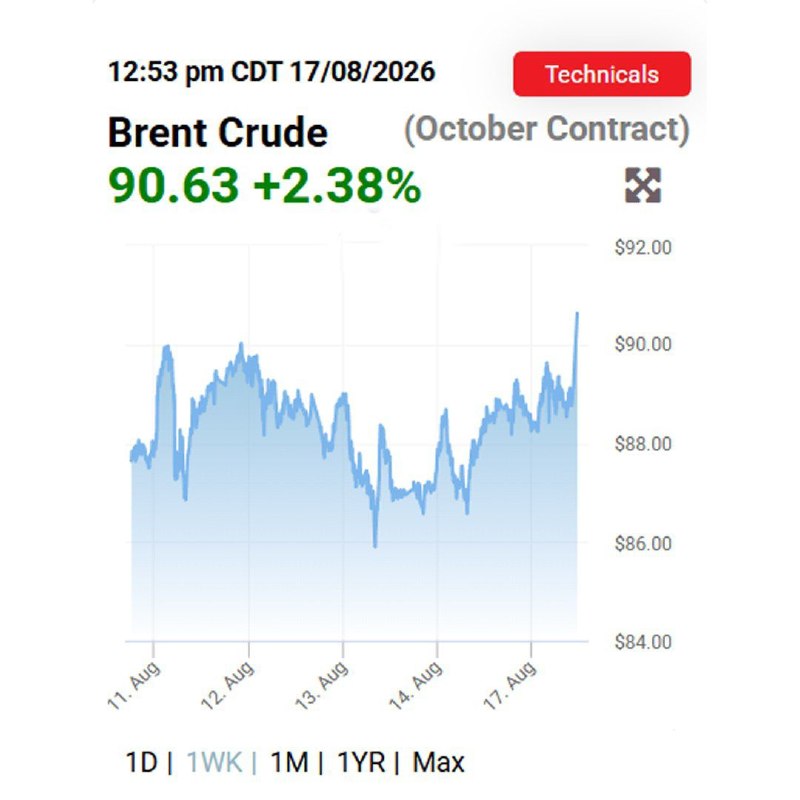Switch chart to 1M range

(289, 763)
